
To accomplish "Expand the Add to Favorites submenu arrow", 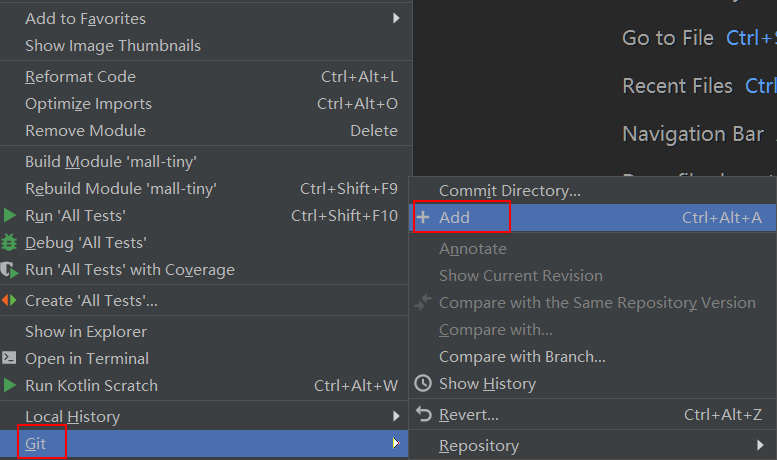I will [396, 18].
